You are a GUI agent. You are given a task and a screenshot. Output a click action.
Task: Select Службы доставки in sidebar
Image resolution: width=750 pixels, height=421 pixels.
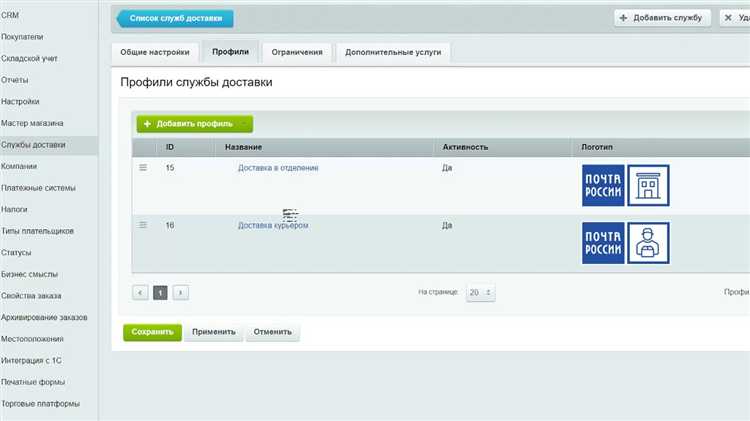(49, 145)
